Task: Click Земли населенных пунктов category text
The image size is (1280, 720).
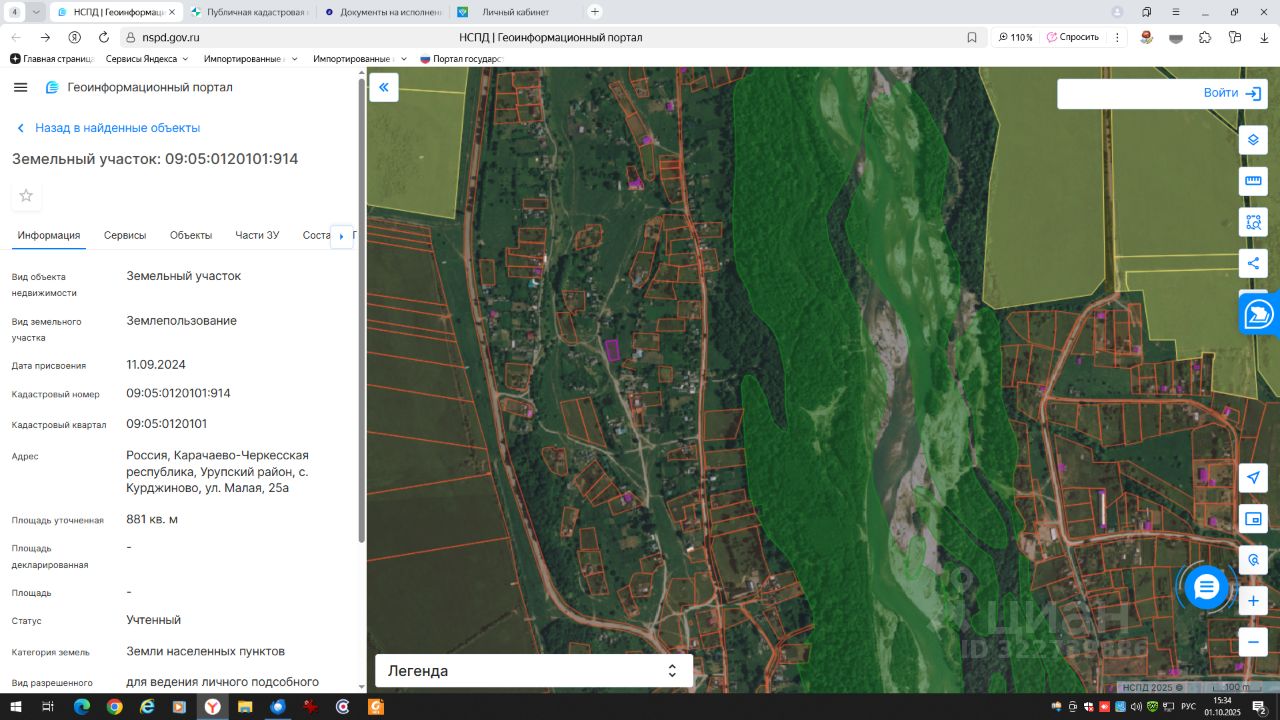Action: tap(205, 651)
